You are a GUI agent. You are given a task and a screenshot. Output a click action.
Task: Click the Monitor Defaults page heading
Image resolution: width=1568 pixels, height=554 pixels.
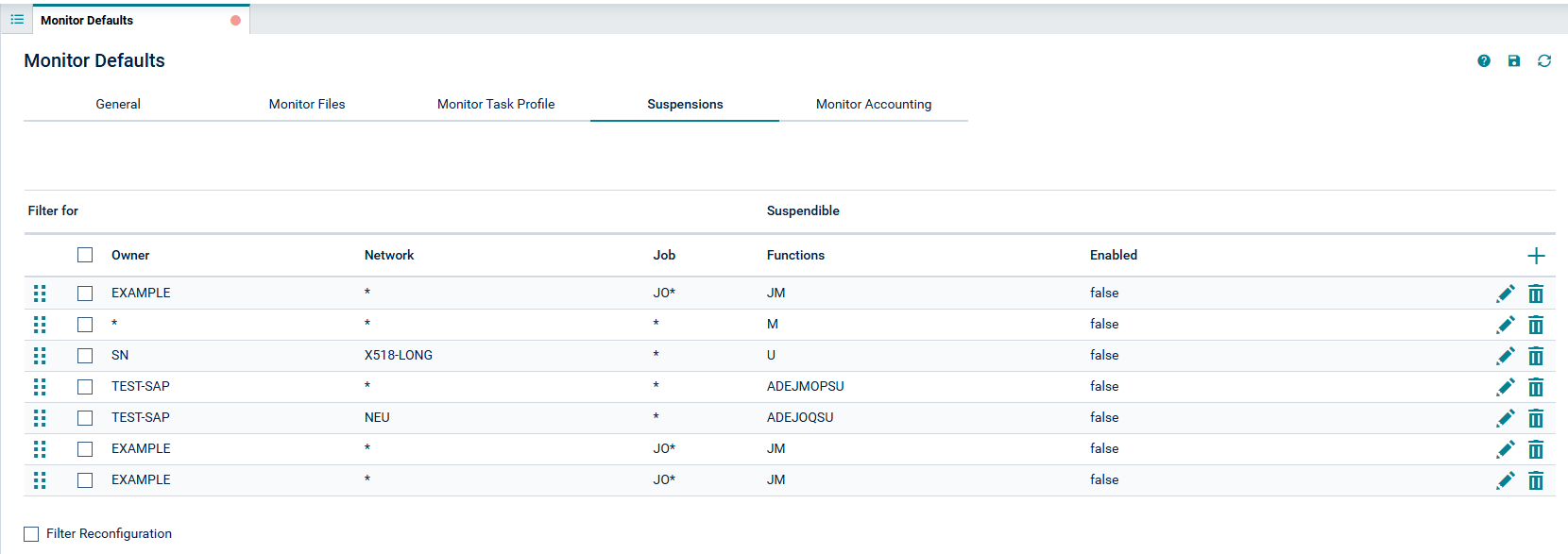[x=94, y=60]
